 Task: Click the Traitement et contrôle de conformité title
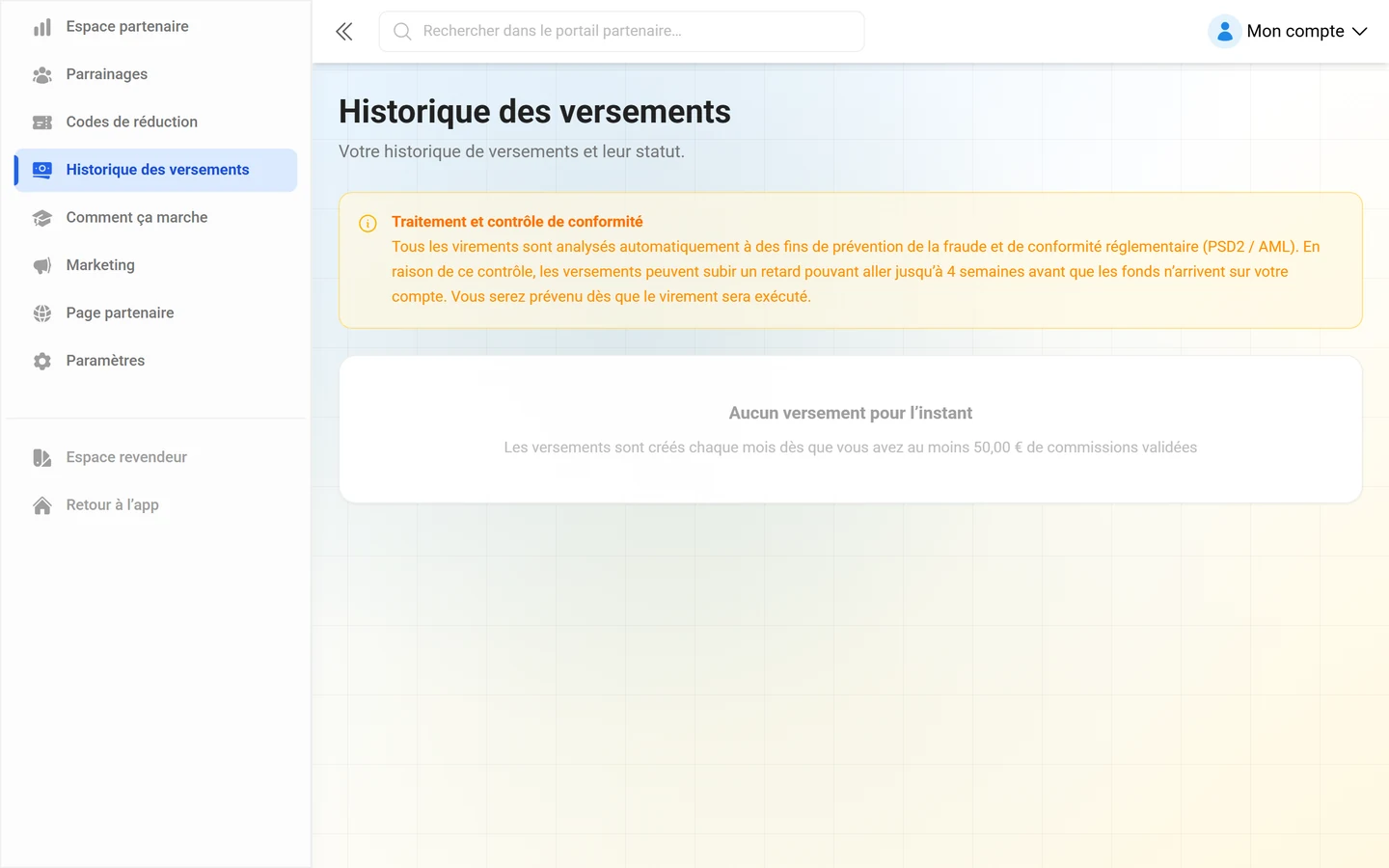point(517,222)
